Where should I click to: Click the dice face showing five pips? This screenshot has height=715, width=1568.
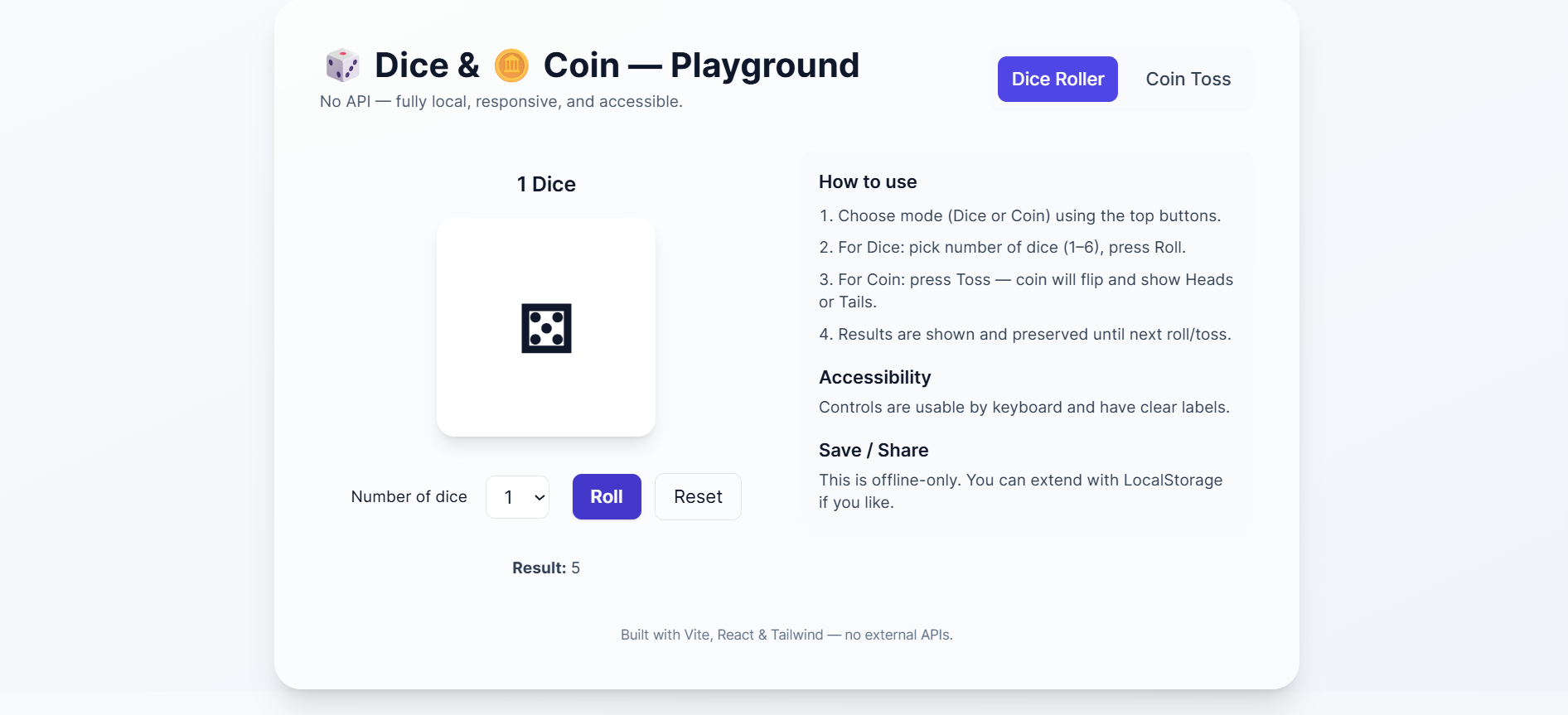point(545,328)
